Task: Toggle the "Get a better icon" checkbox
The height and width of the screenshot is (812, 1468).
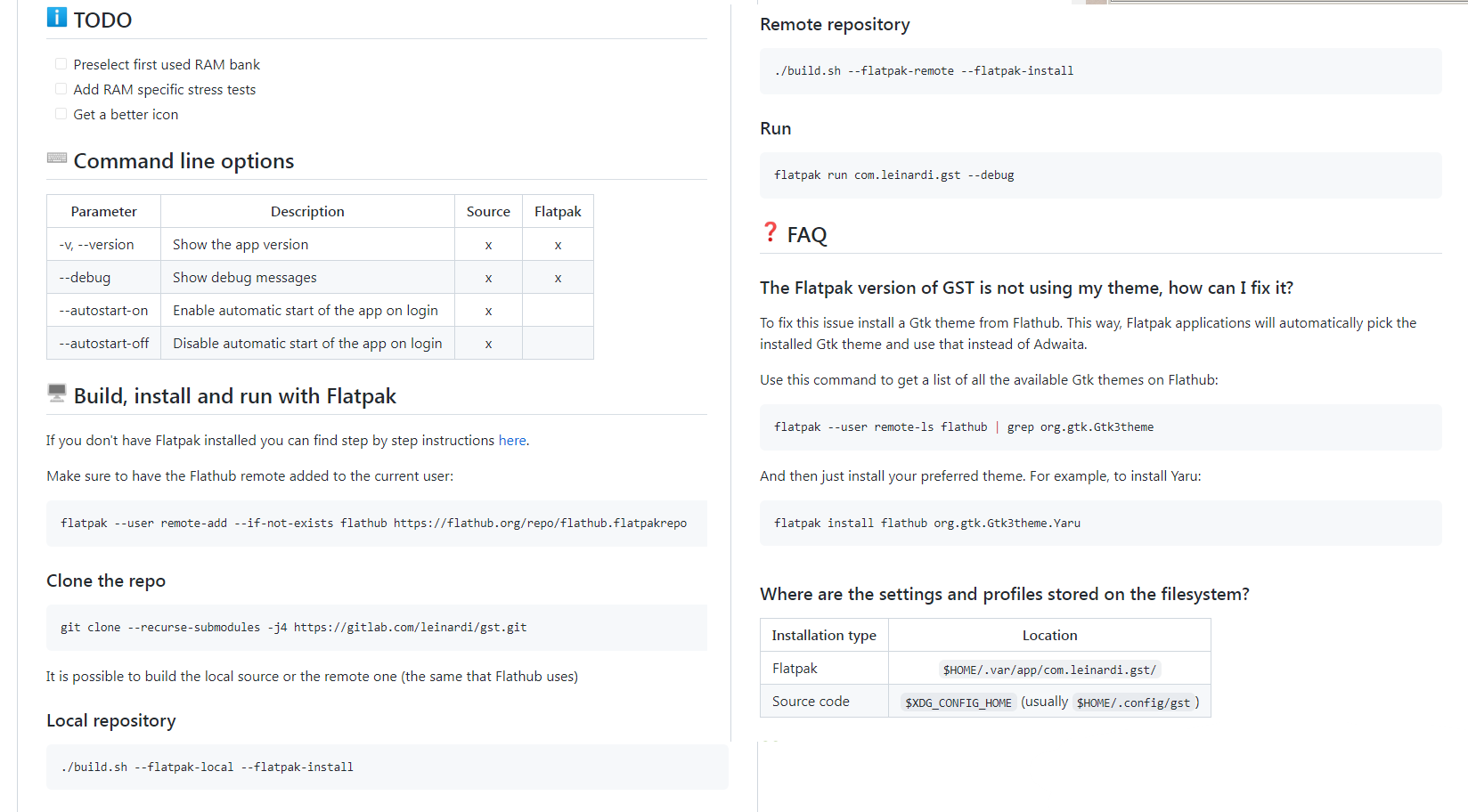Action: click(61, 114)
